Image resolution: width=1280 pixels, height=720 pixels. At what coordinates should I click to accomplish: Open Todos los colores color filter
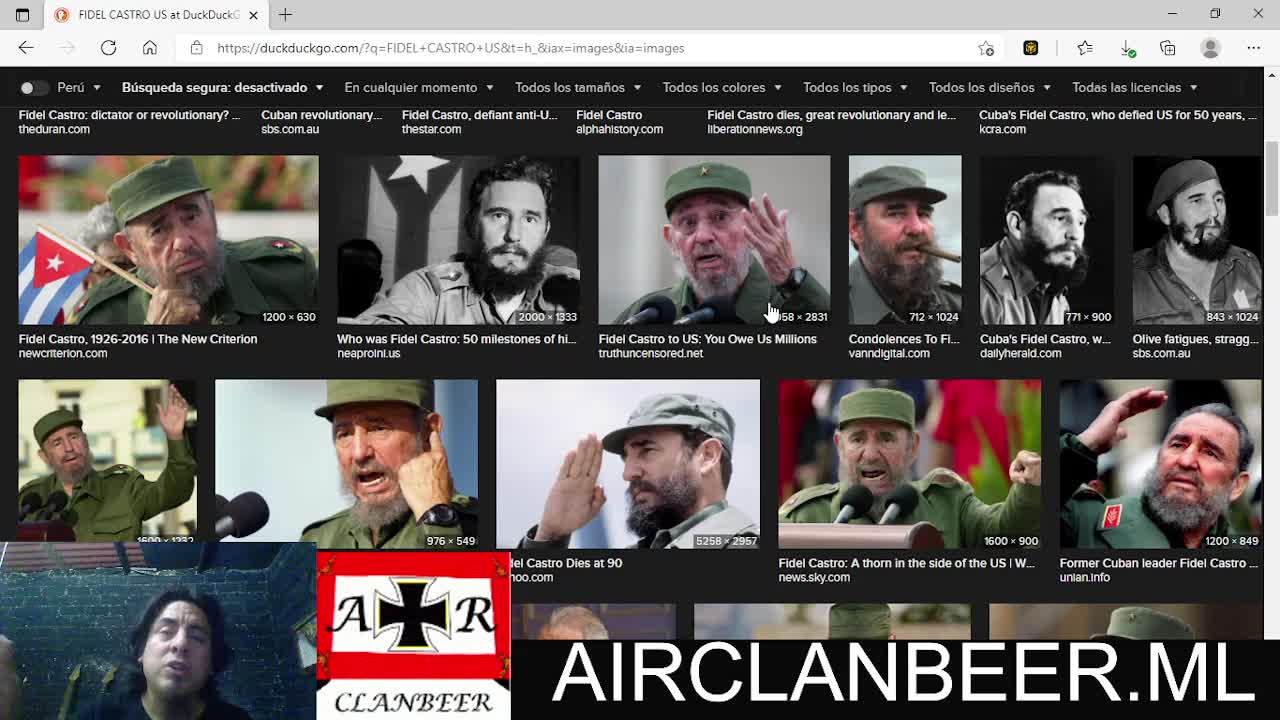point(721,87)
